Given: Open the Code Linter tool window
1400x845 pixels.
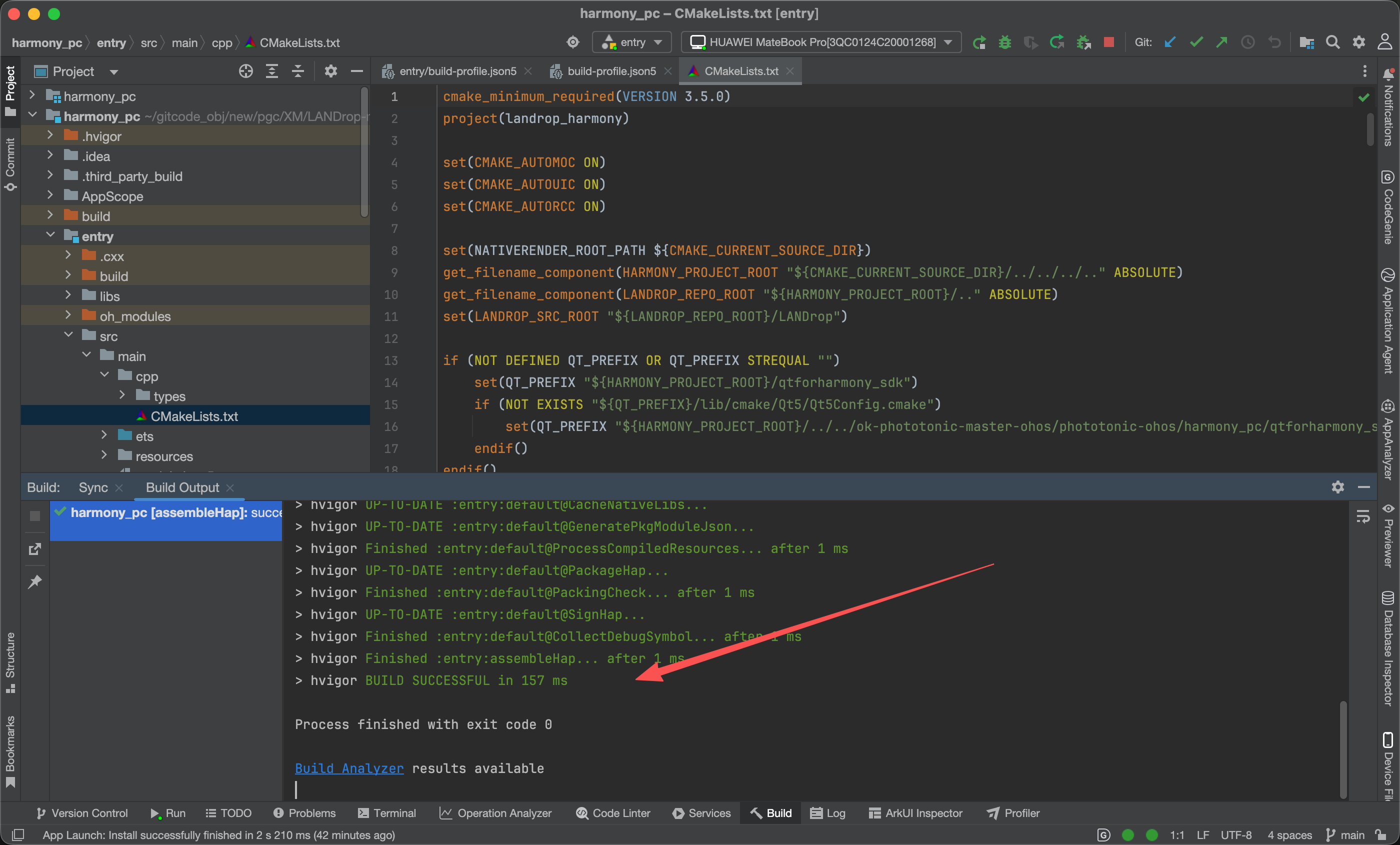Looking at the screenshot, I should (613, 813).
